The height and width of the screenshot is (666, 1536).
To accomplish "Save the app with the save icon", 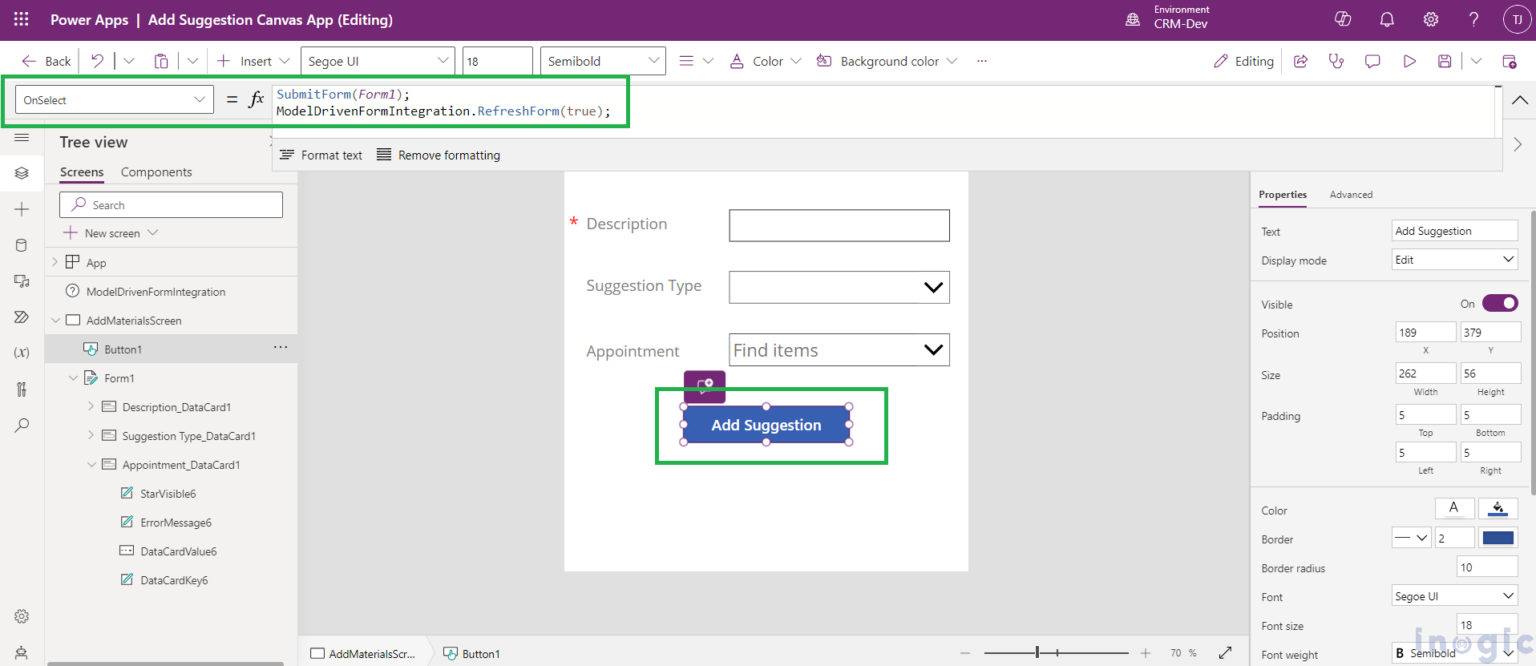I will (1444, 61).
